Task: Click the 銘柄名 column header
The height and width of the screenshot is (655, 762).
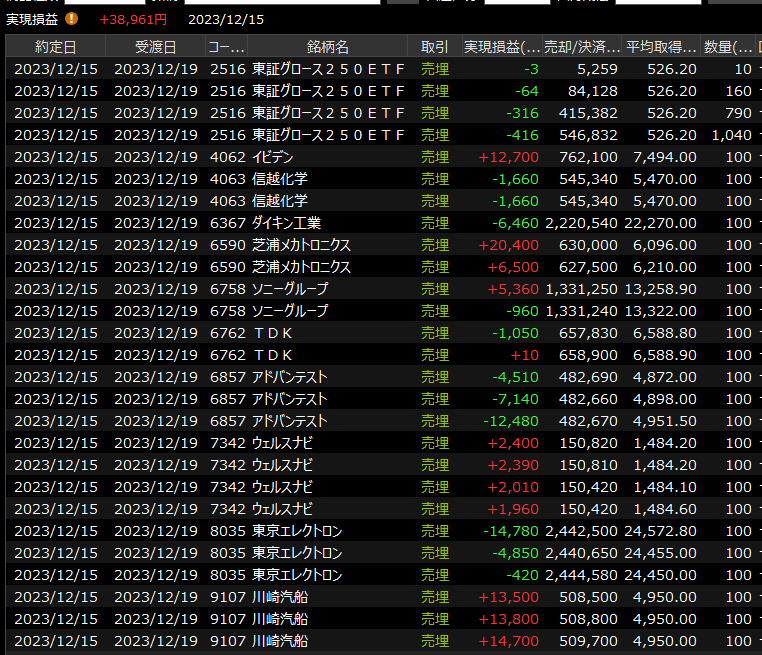Action: (x=327, y=47)
